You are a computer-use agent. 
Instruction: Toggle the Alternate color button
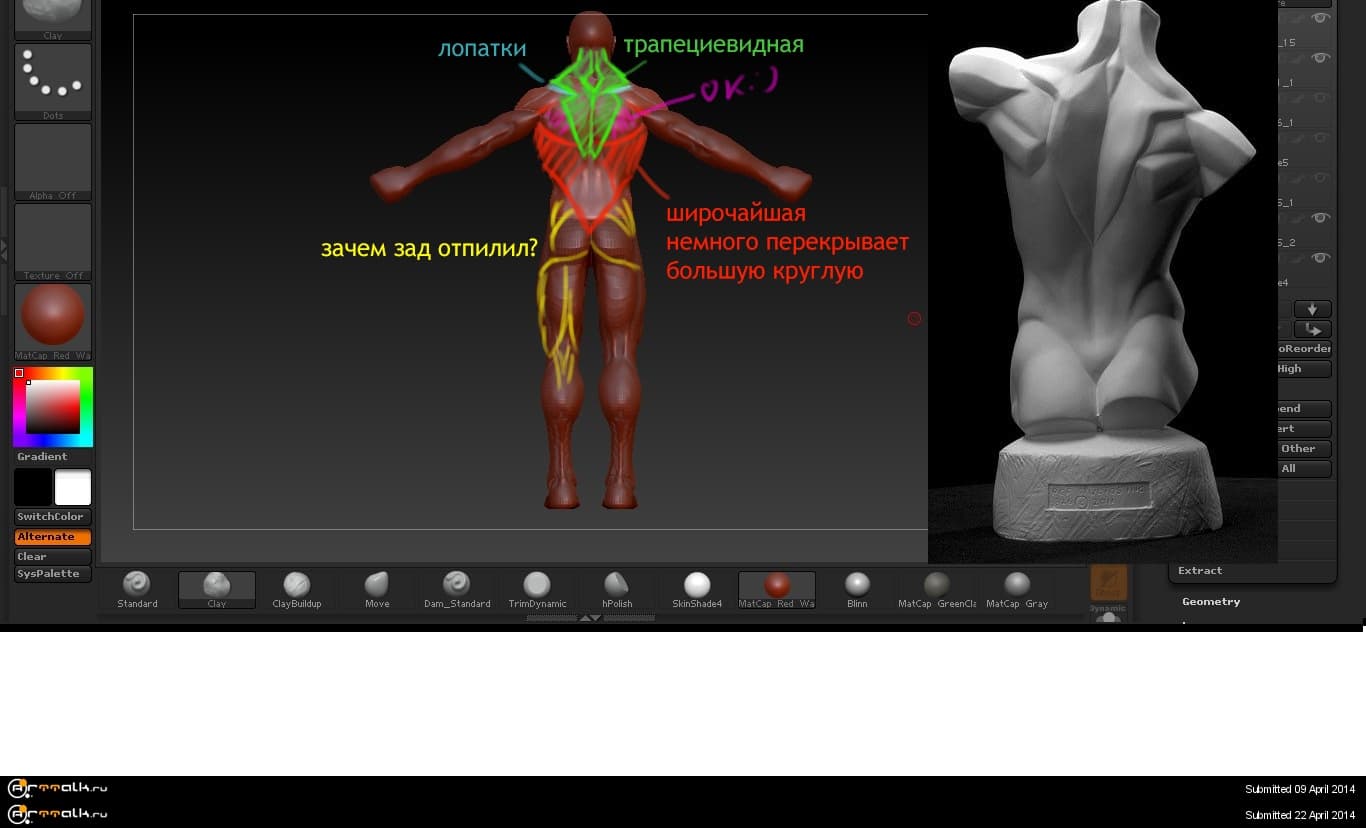tap(53, 537)
